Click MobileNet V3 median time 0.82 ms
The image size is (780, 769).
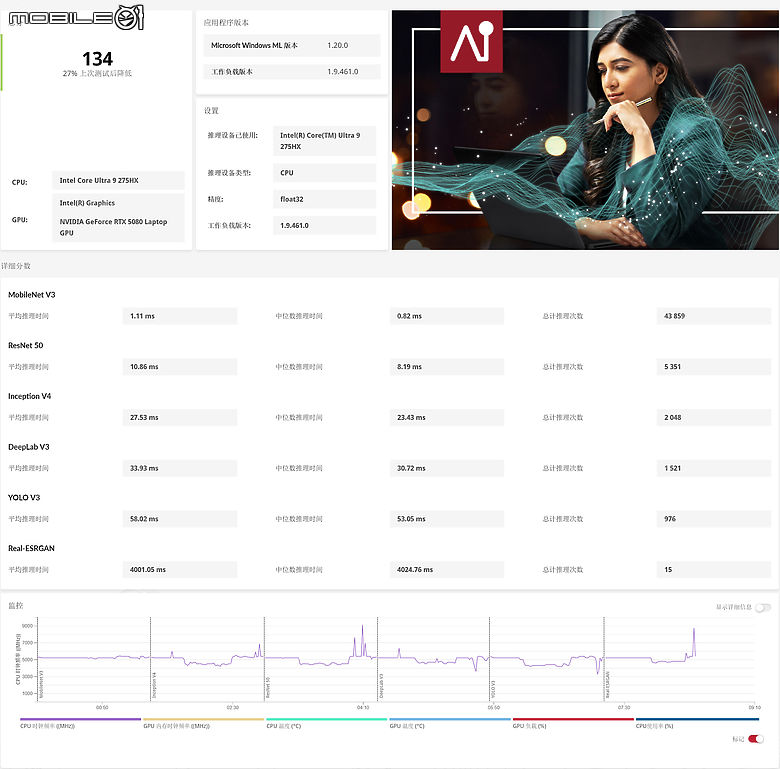447,316
